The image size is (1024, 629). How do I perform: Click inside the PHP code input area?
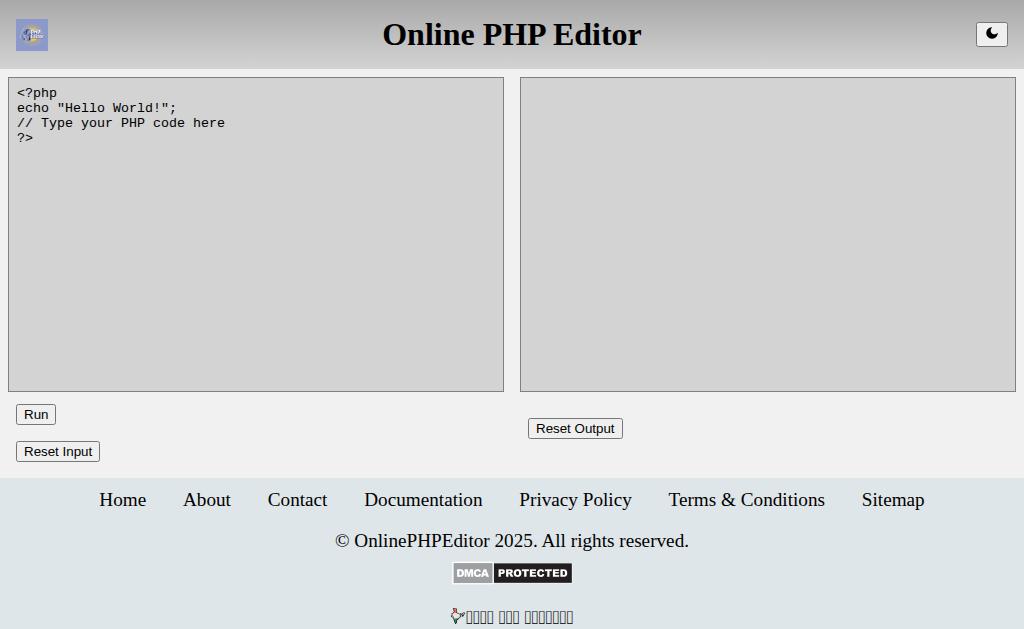point(256,234)
